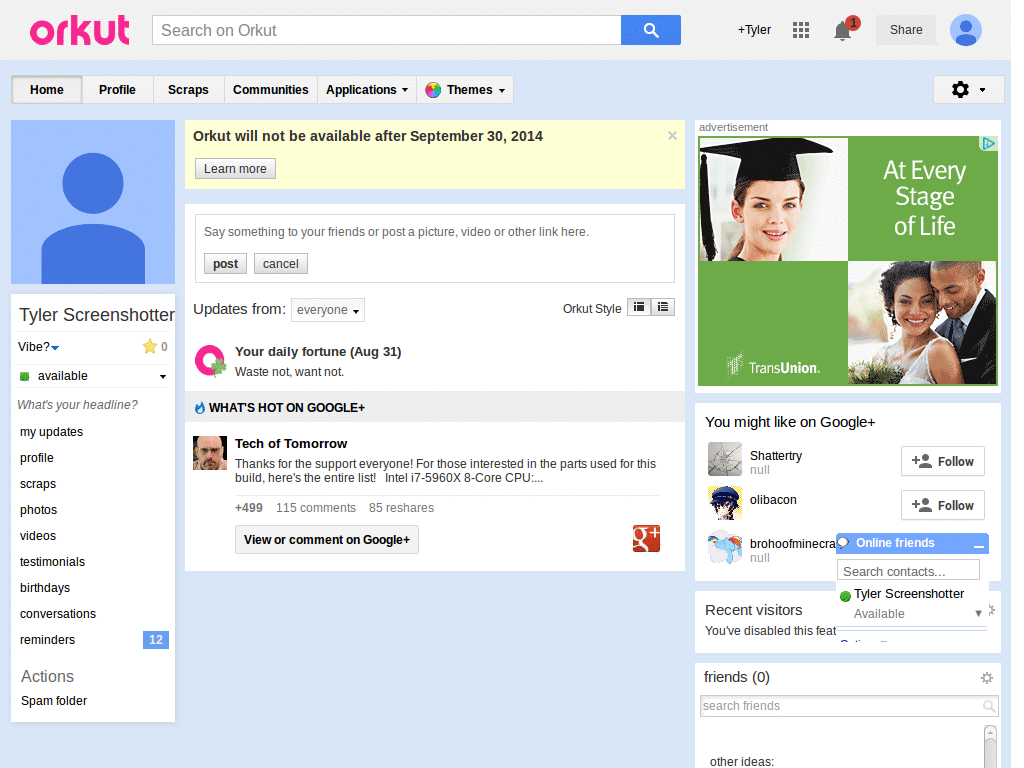The height and width of the screenshot is (768, 1024).
Task: Click Shattertry profile picture
Action: (725, 459)
